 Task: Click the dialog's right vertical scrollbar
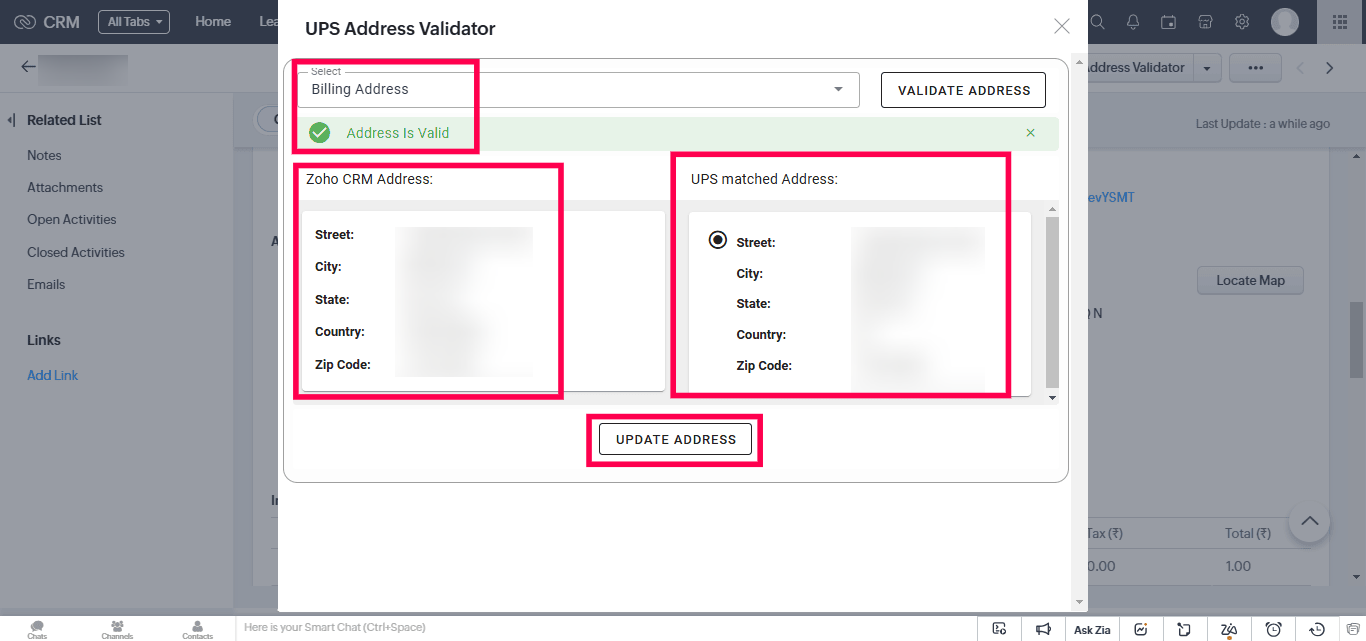click(1078, 333)
